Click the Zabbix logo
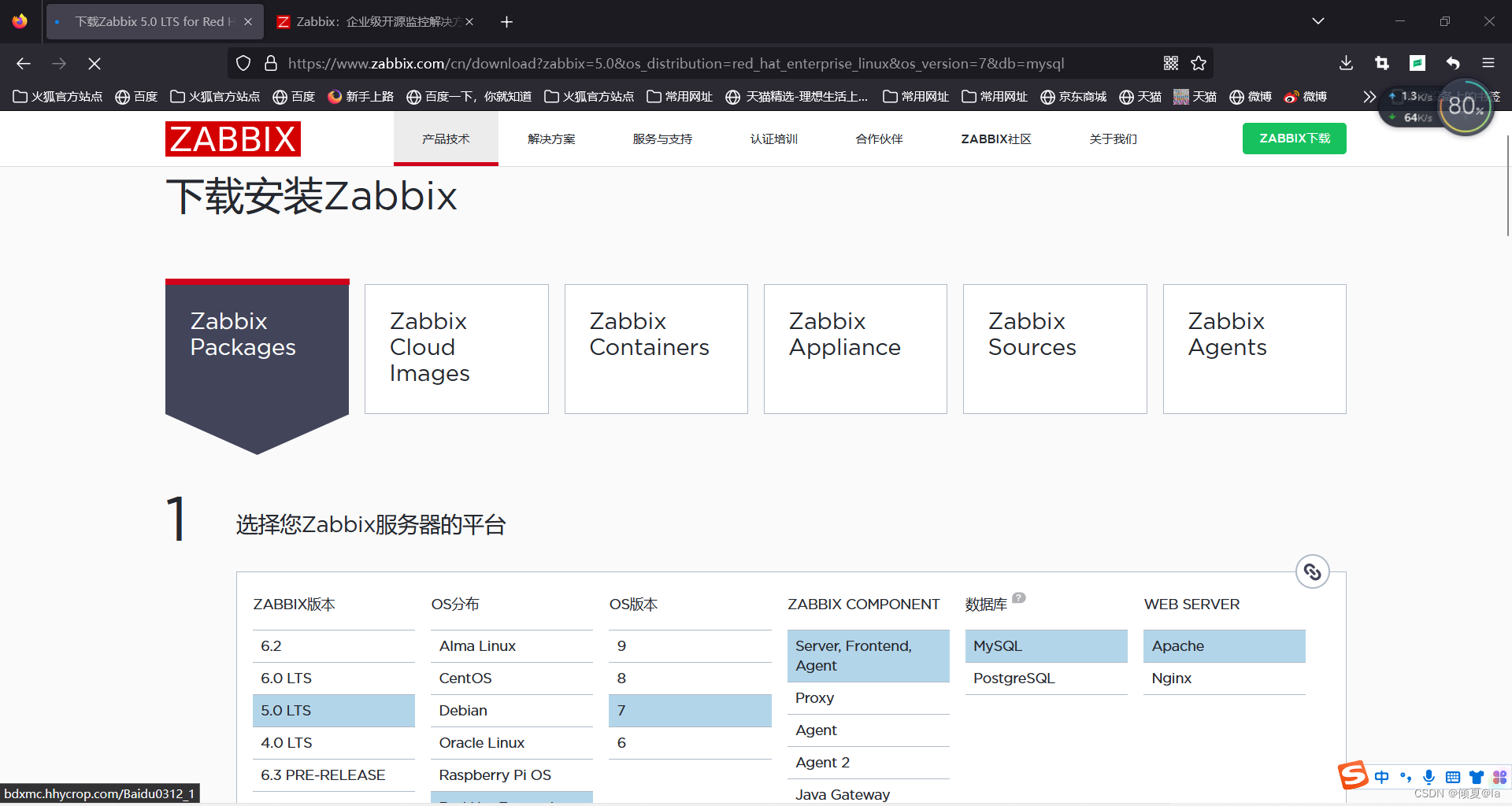This screenshot has width=1512, height=806. [233, 139]
